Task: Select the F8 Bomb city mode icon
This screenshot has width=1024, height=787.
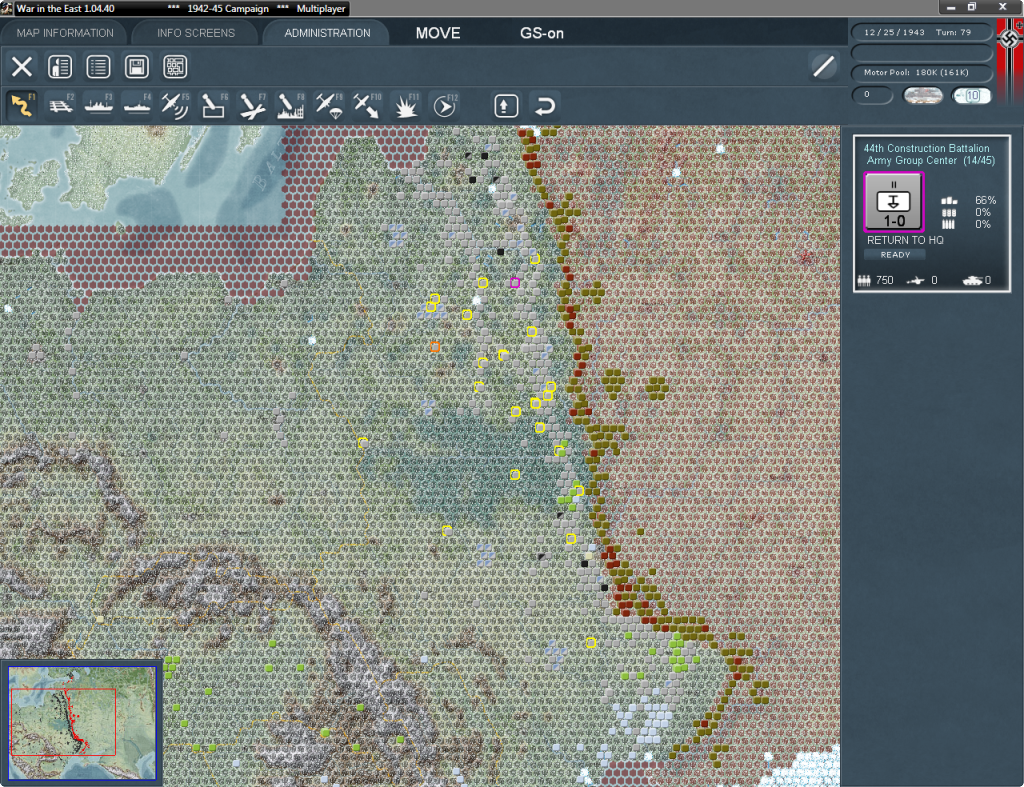Action: pos(290,106)
